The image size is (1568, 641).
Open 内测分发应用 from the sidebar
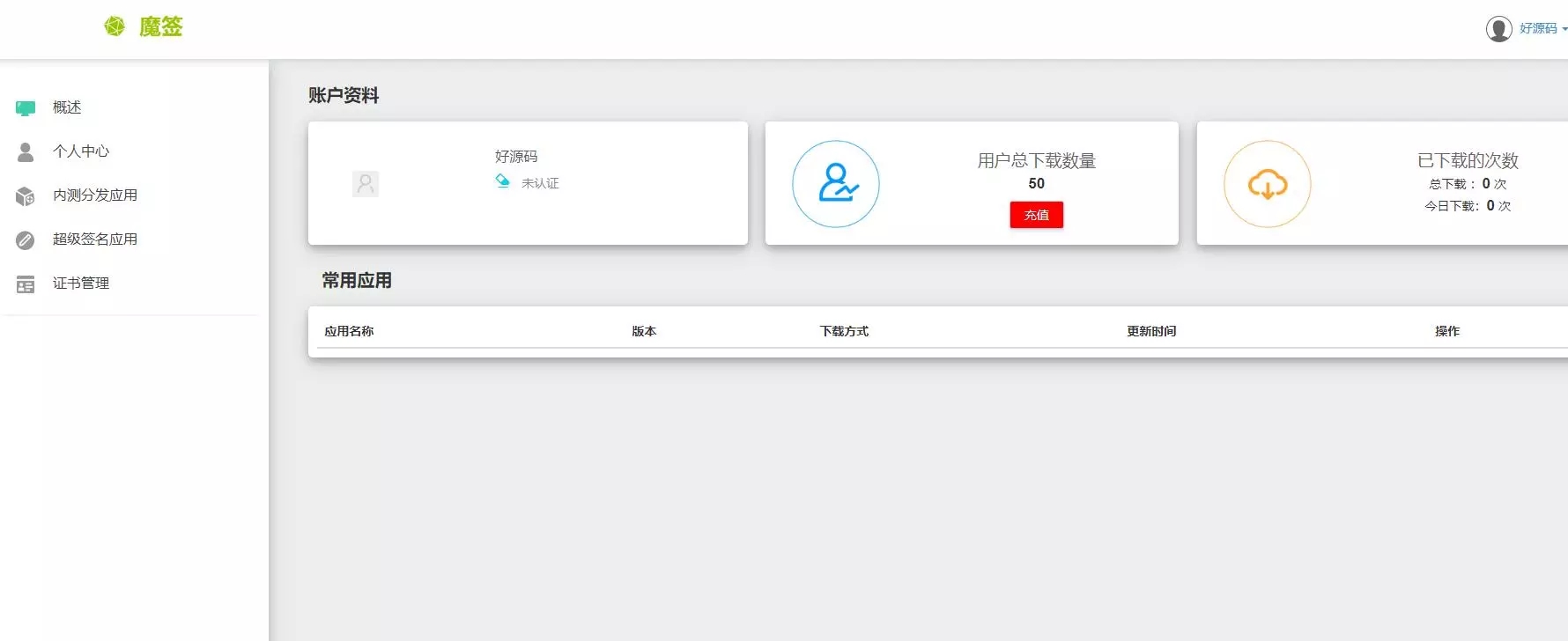pyautogui.click(x=95, y=195)
